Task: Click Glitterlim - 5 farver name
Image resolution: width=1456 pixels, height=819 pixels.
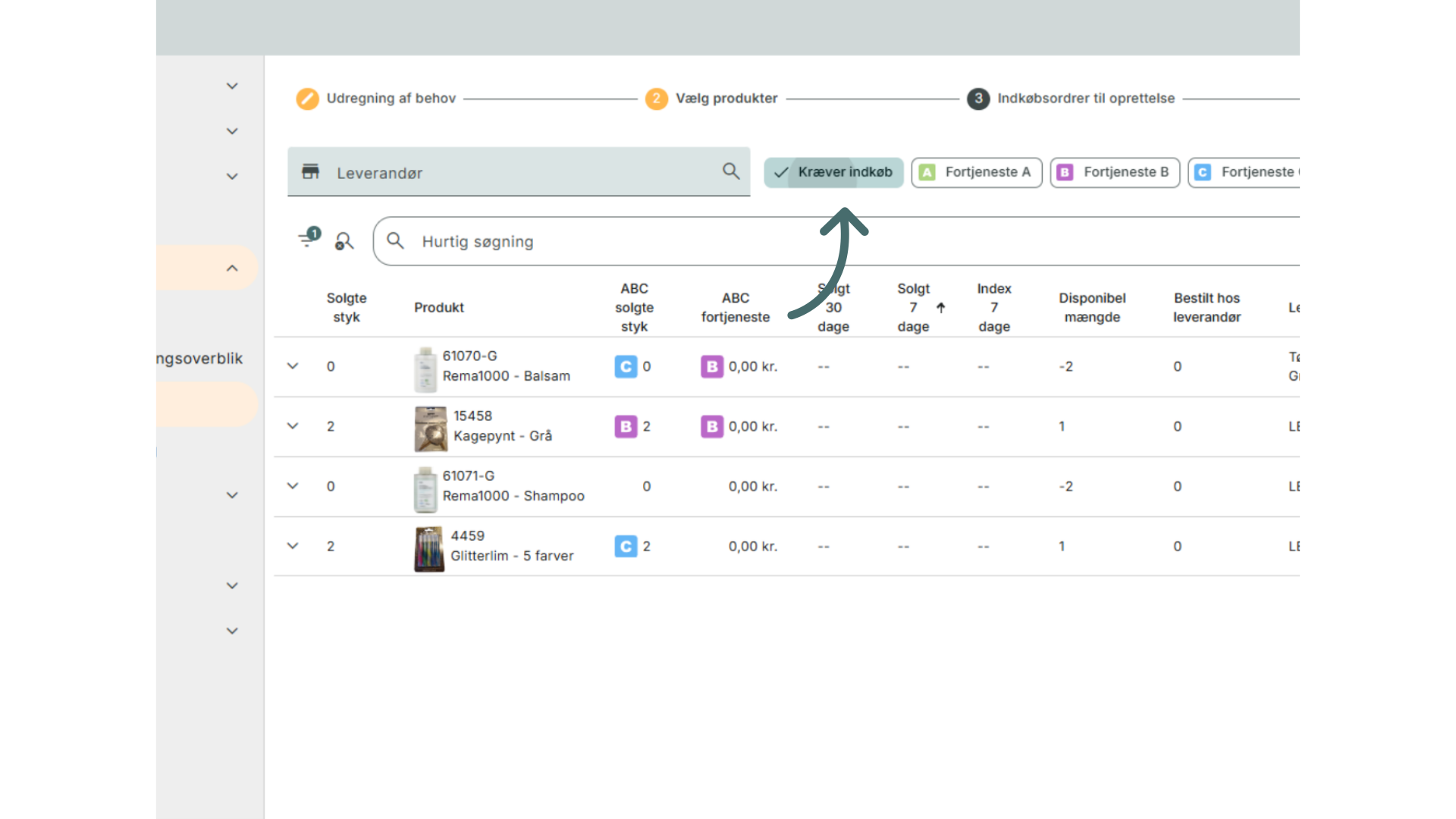Action: tap(513, 556)
